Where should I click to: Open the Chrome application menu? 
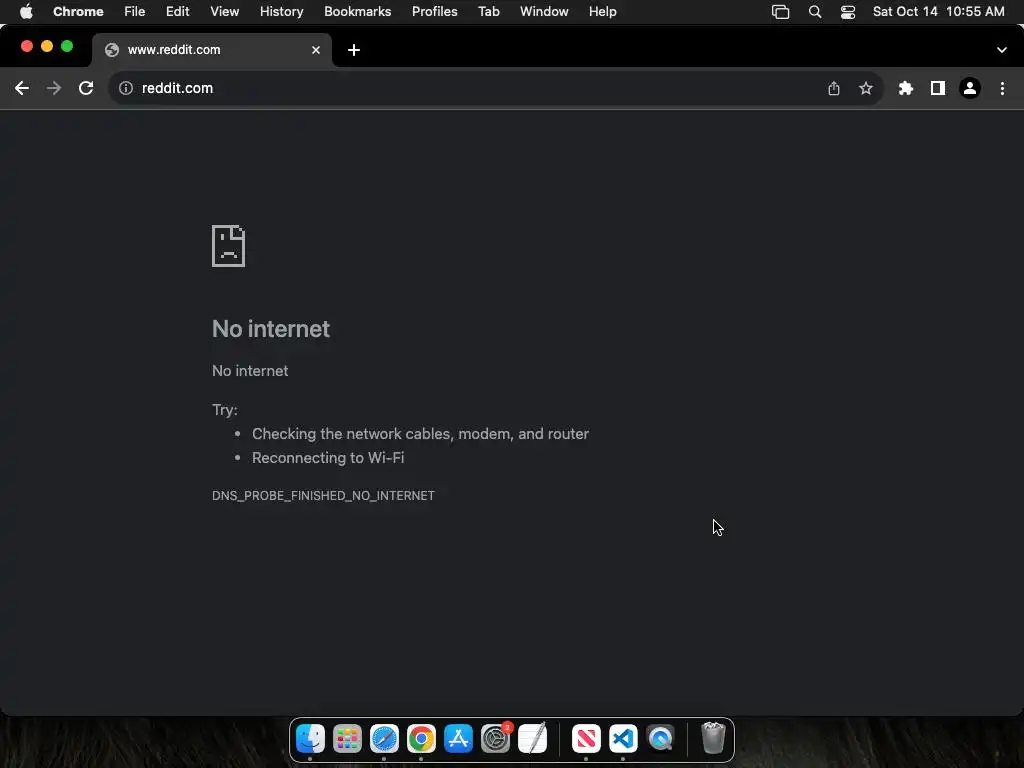[78, 11]
